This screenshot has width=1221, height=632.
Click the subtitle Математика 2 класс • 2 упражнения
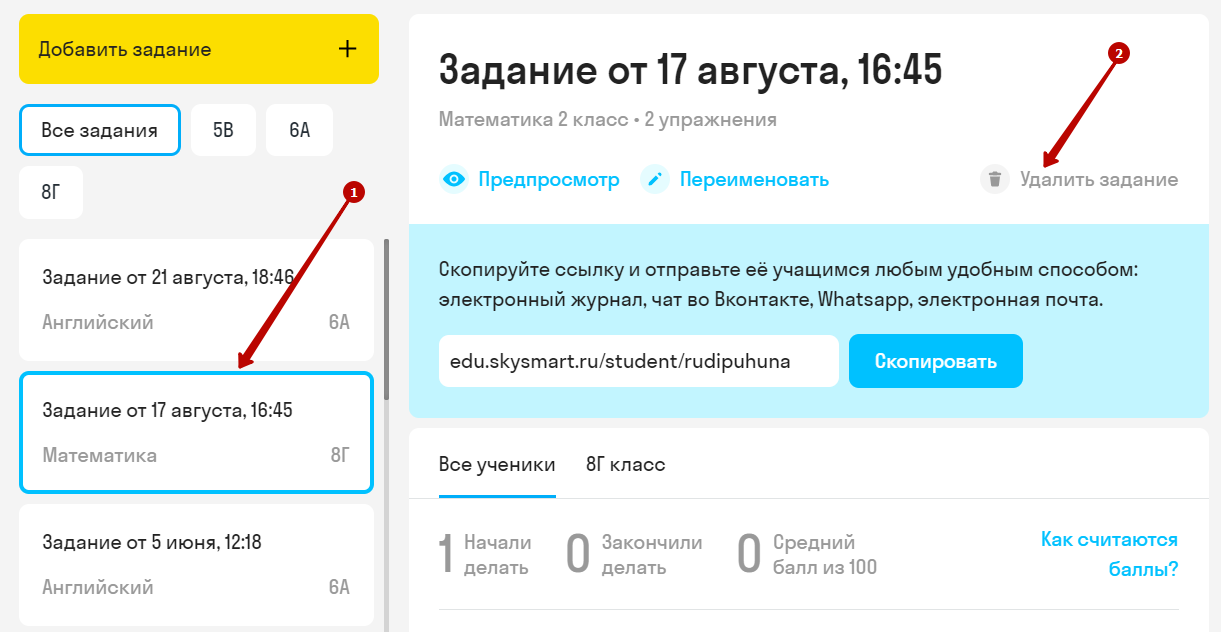pos(608,120)
